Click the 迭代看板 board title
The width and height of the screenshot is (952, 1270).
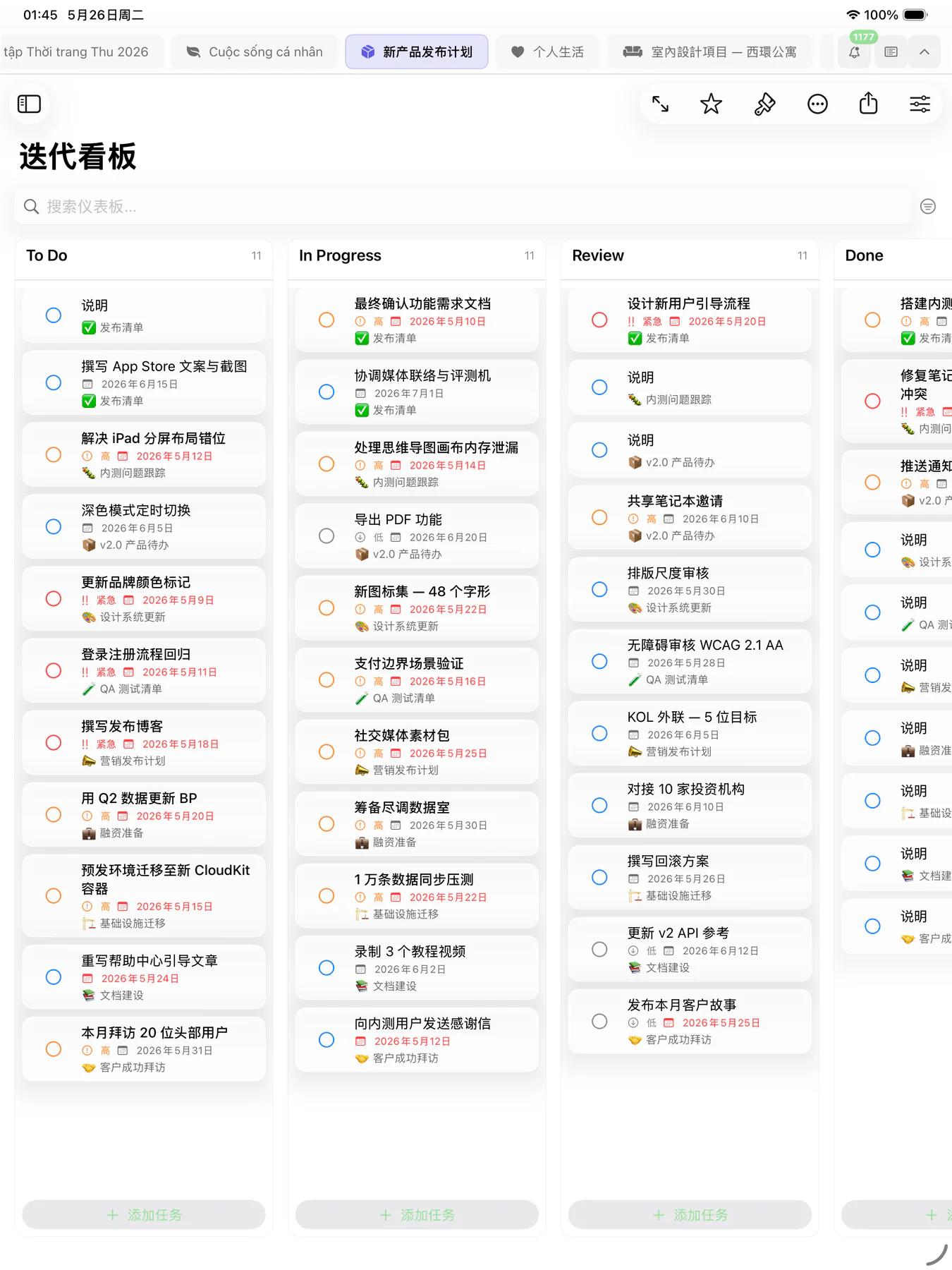point(78,156)
